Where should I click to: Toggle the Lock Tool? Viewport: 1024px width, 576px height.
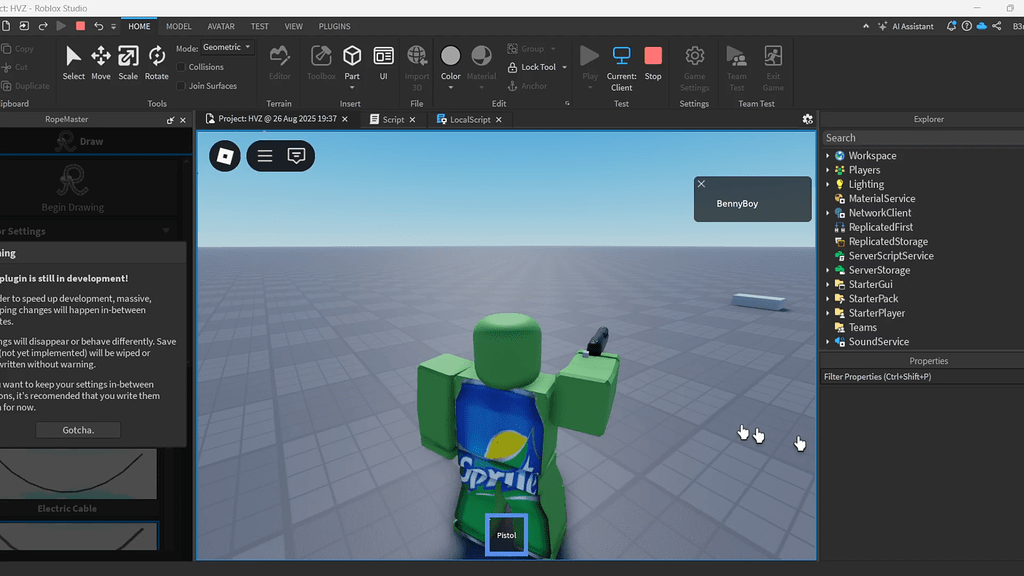pyautogui.click(x=534, y=67)
